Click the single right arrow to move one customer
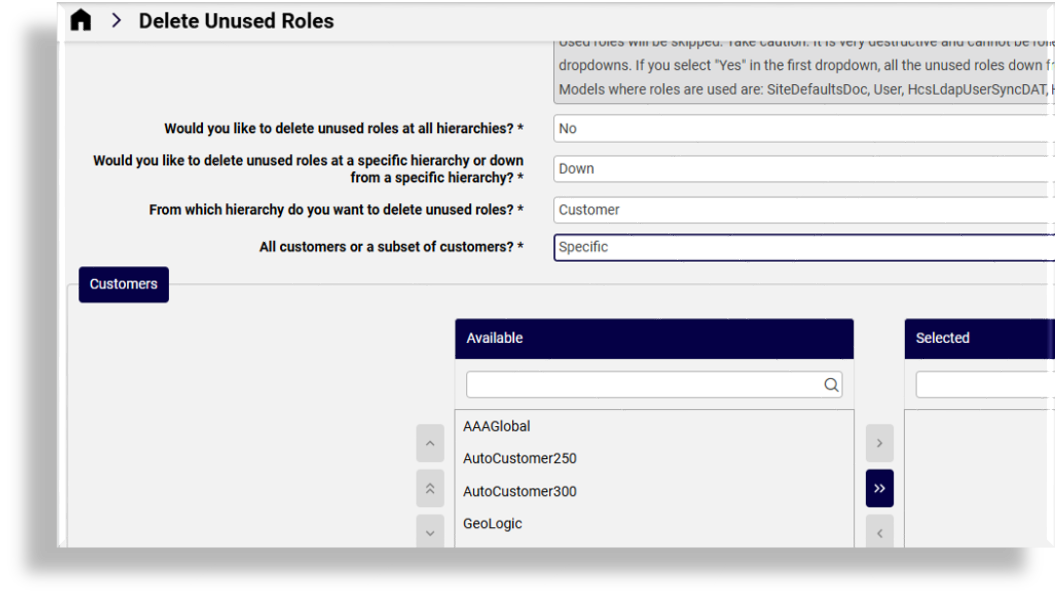Viewport: 1057px width, 598px height. (x=879, y=443)
